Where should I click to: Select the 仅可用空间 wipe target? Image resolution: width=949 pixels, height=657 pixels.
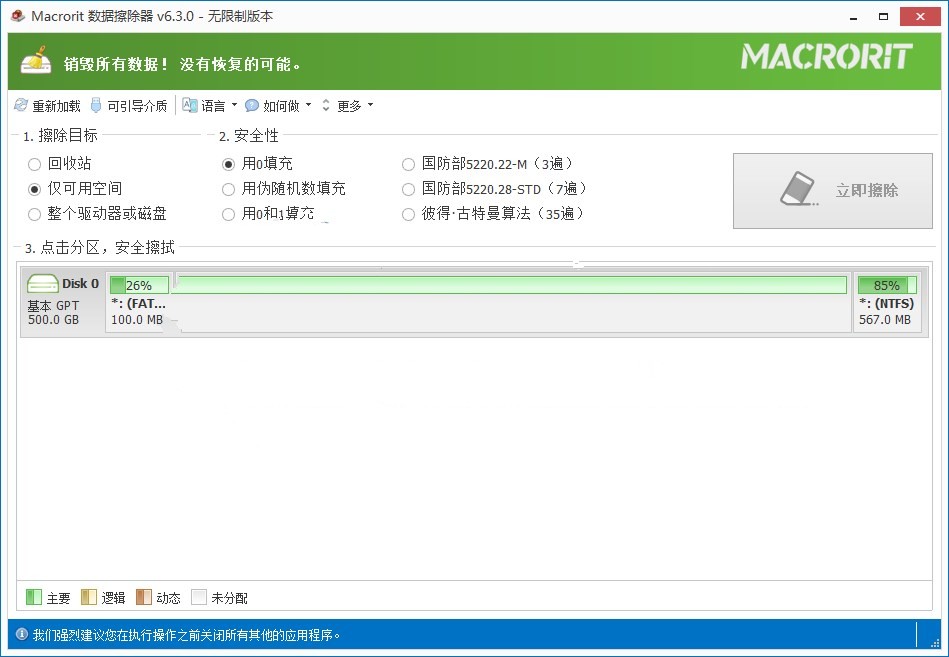(x=34, y=189)
